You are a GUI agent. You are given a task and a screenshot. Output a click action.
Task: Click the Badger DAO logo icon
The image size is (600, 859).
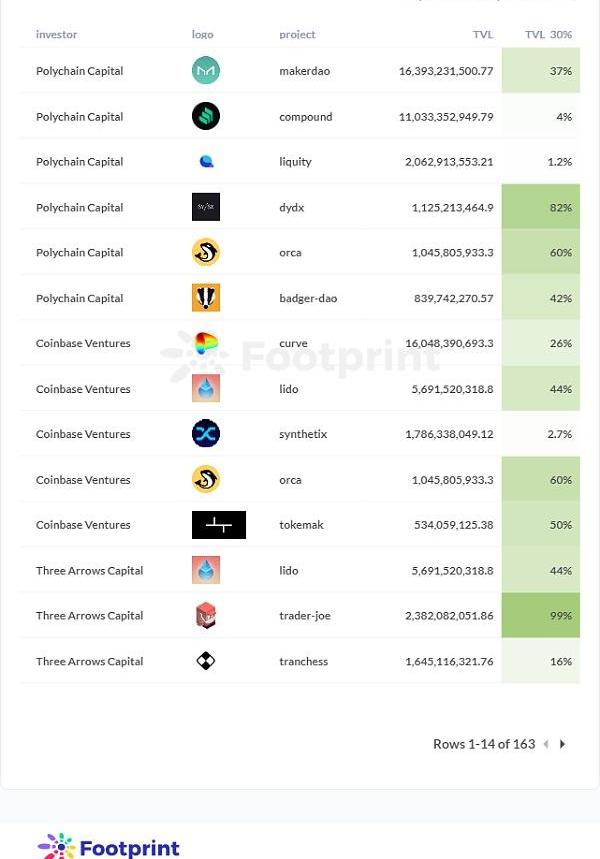(206, 298)
